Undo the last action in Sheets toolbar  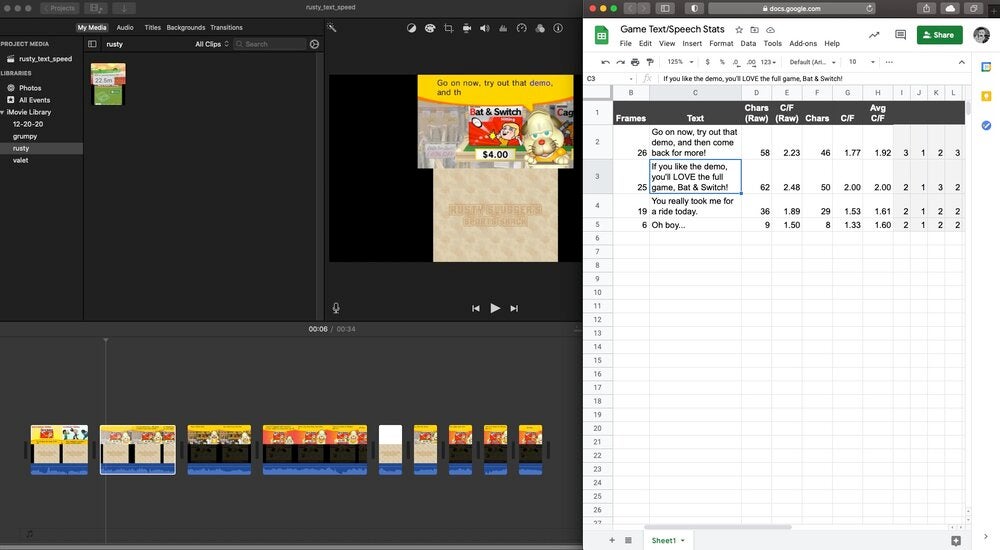[605, 62]
